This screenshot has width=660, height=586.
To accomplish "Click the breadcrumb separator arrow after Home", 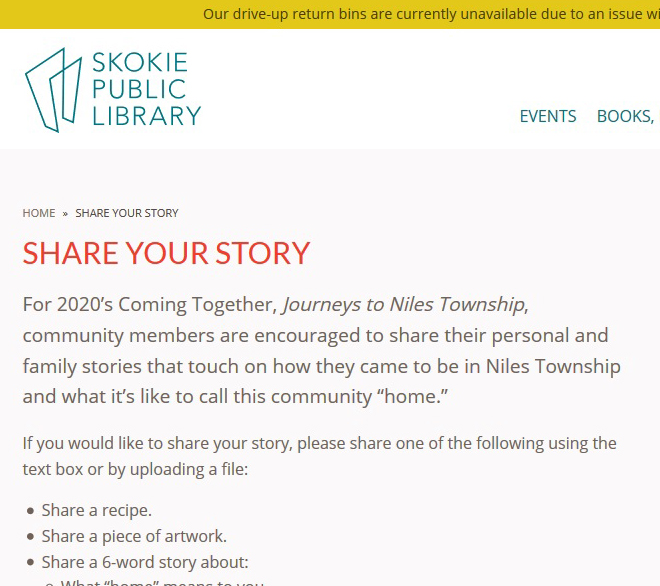I will (x=65, y=213).
